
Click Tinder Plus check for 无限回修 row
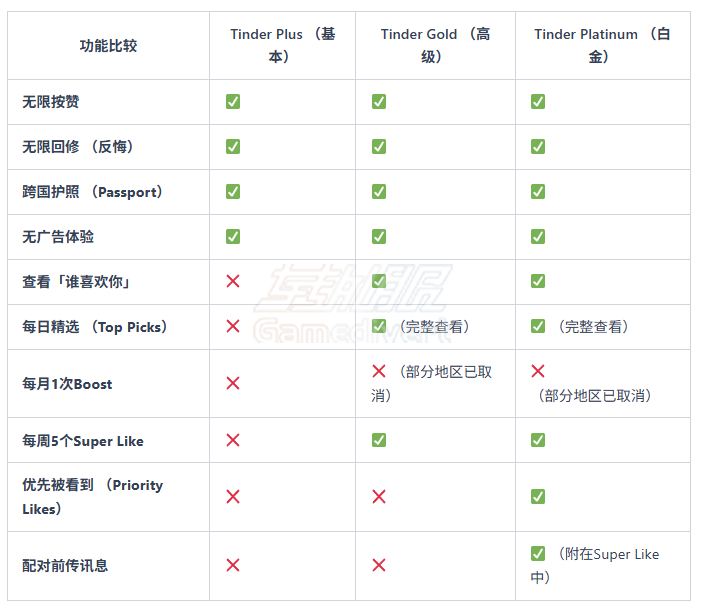pos(233,147)
